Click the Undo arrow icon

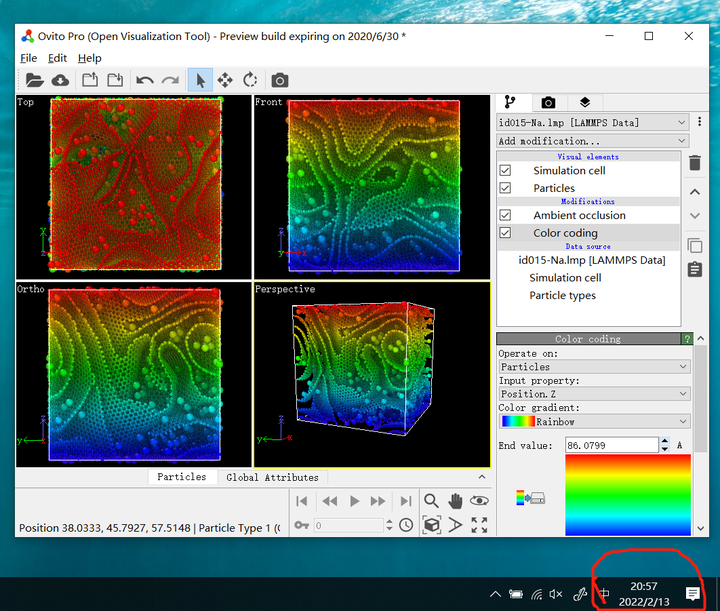[144, 80]
